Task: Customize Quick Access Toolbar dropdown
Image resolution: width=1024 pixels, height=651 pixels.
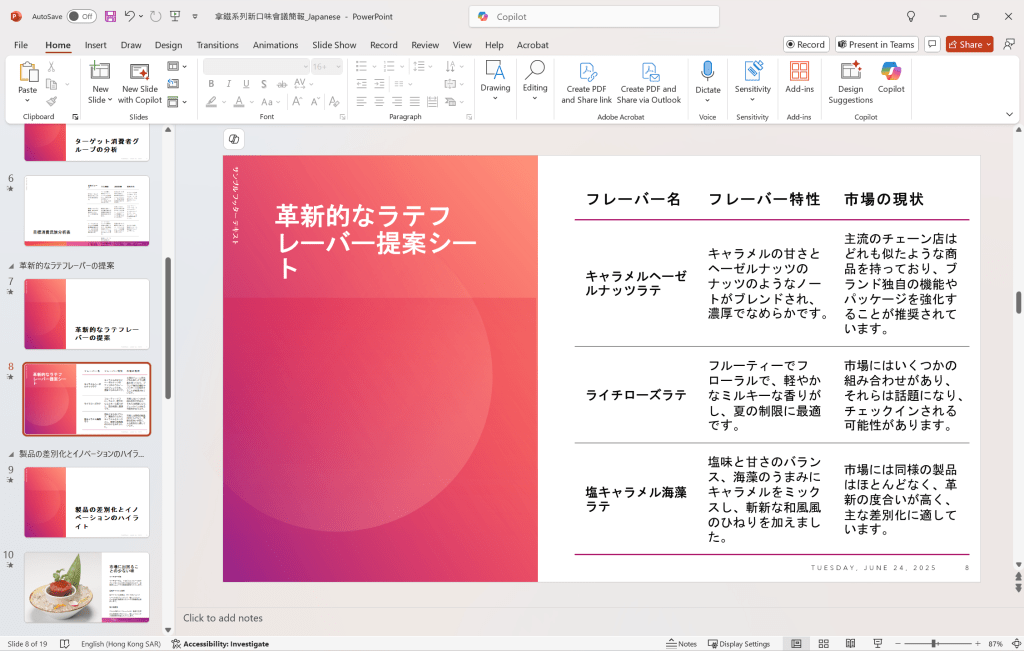Action: [195, 17]
